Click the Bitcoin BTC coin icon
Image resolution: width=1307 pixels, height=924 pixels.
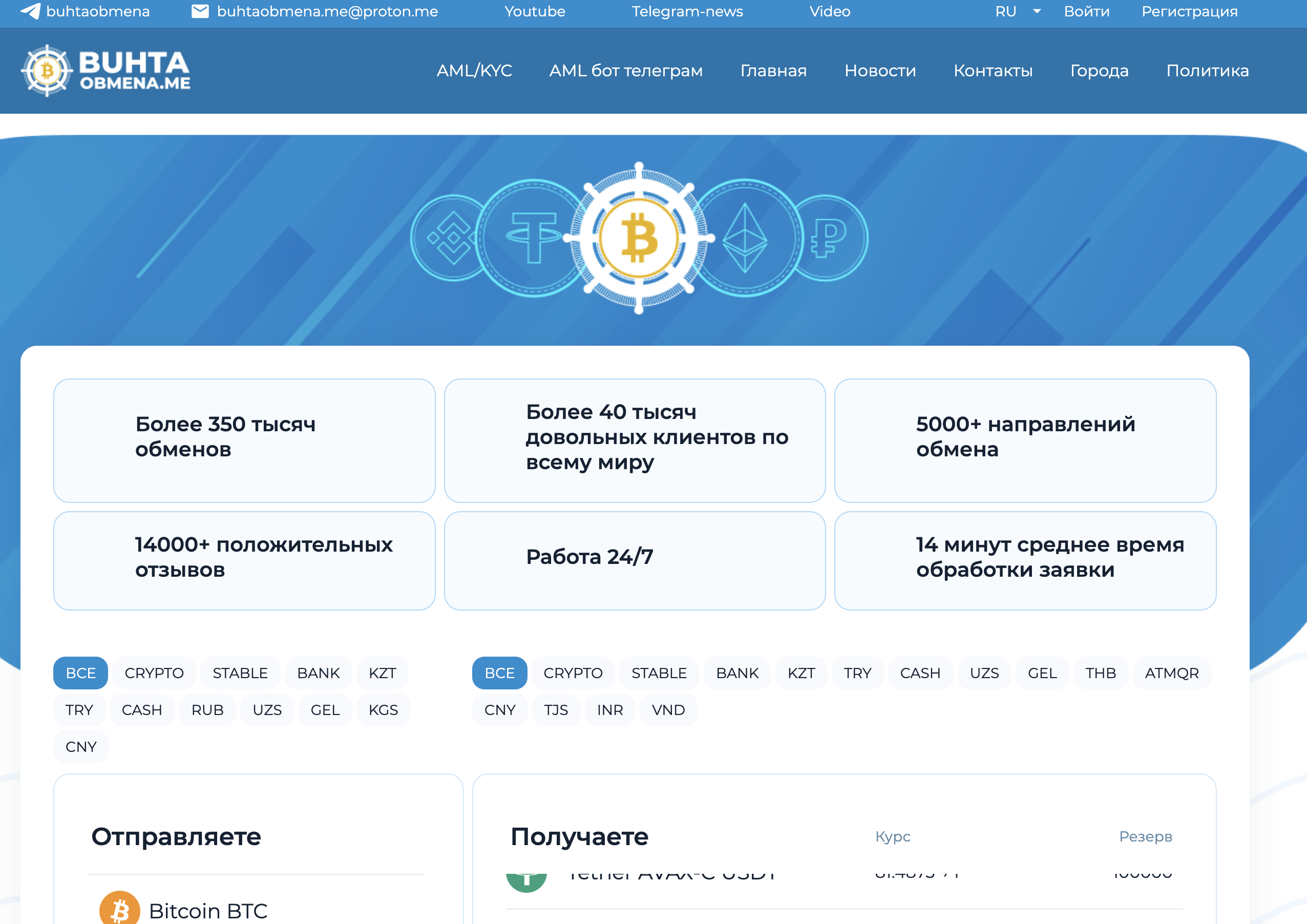[x=119, y=910]
